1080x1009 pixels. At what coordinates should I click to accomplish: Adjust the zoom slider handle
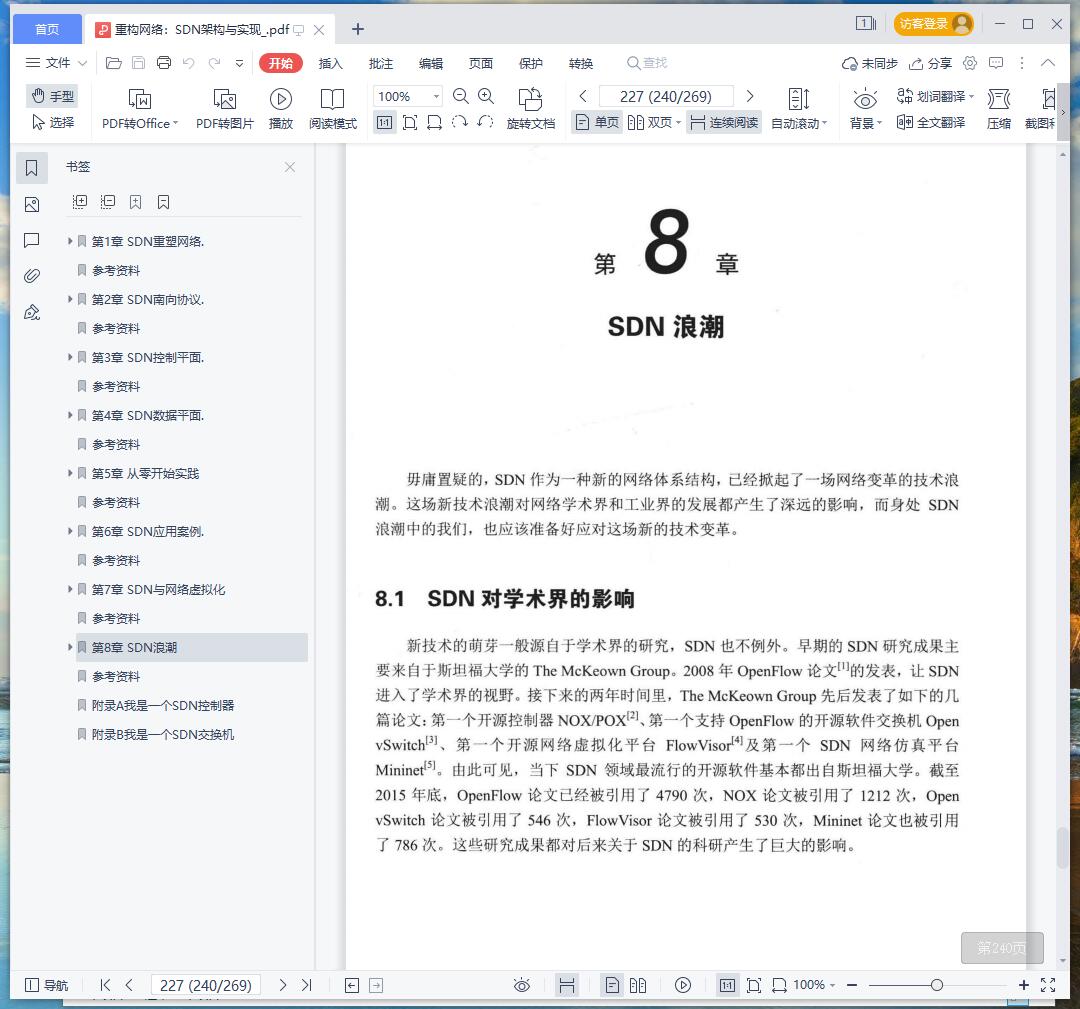point(937,986)
